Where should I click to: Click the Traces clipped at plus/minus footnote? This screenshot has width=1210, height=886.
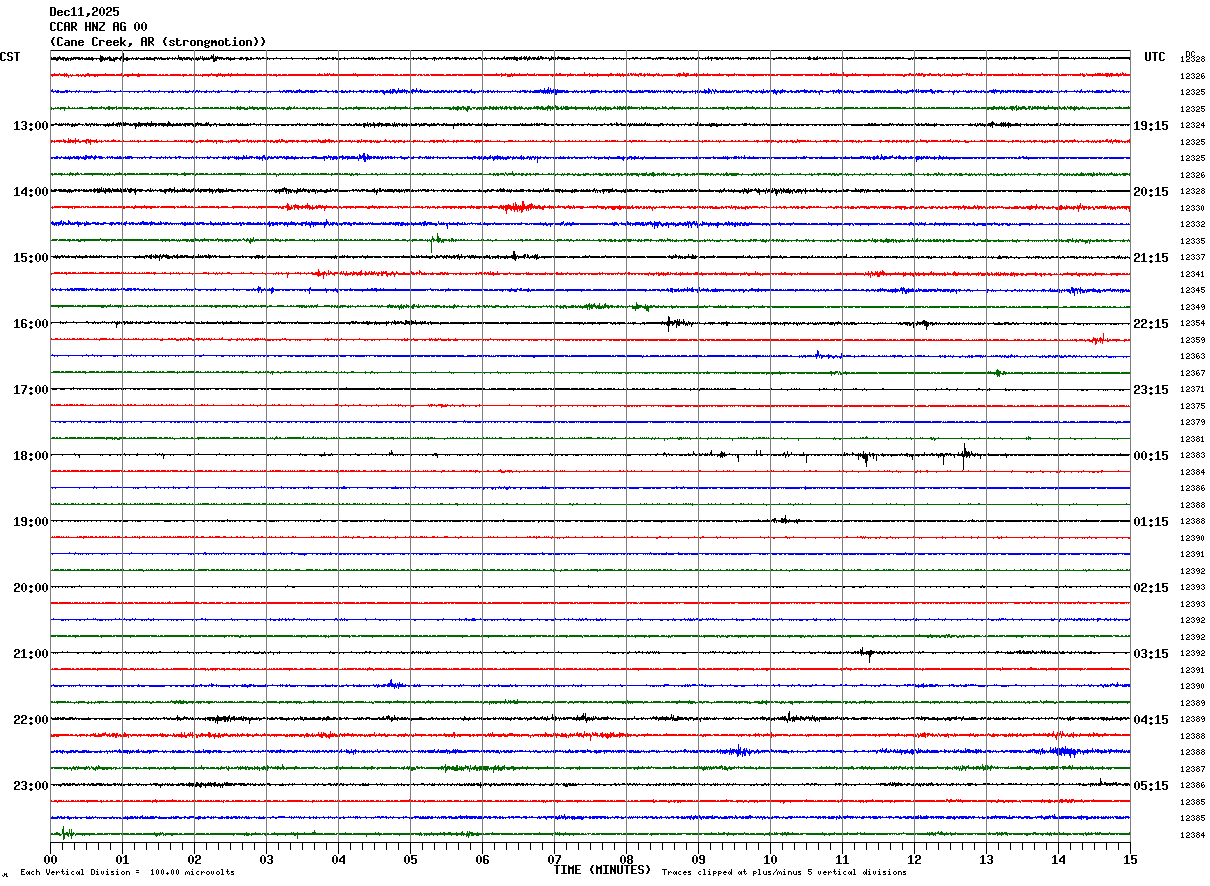[x=784, y=872]
